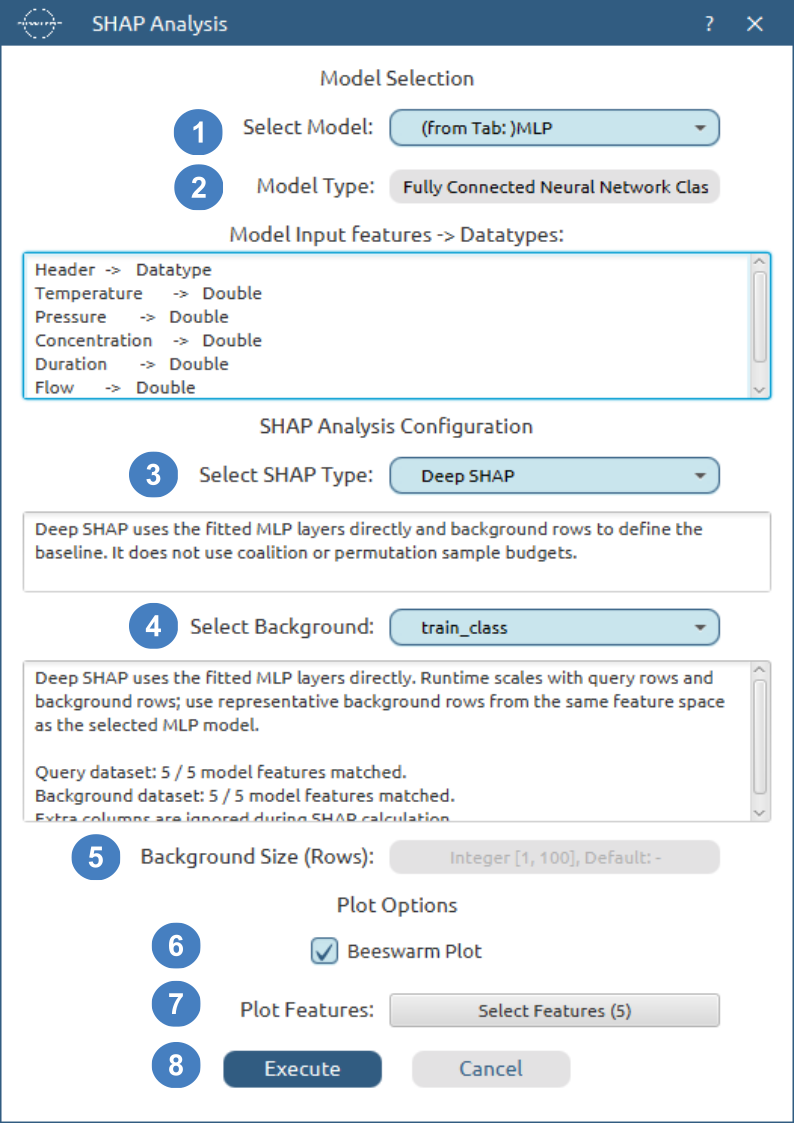This screenshot has height=1123, width=794.
Task: Click the 'Background Size (Rows):' label
Action: 258,857
